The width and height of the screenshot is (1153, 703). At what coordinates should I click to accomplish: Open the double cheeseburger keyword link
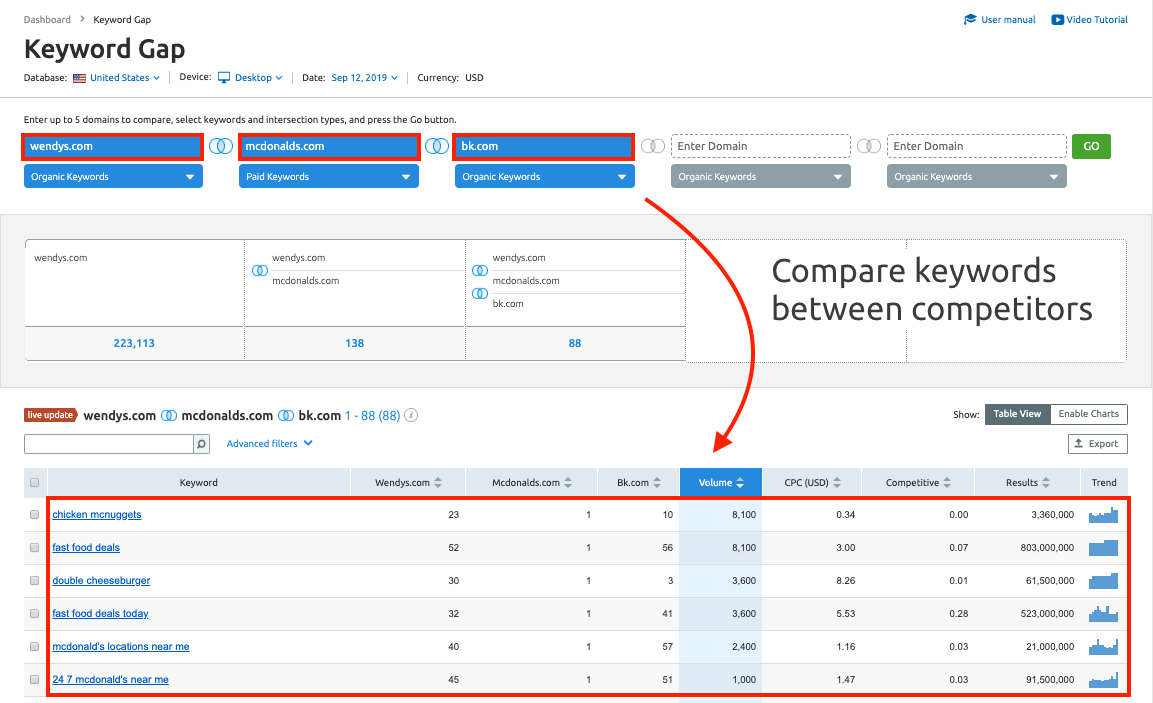tap(101, 581)
